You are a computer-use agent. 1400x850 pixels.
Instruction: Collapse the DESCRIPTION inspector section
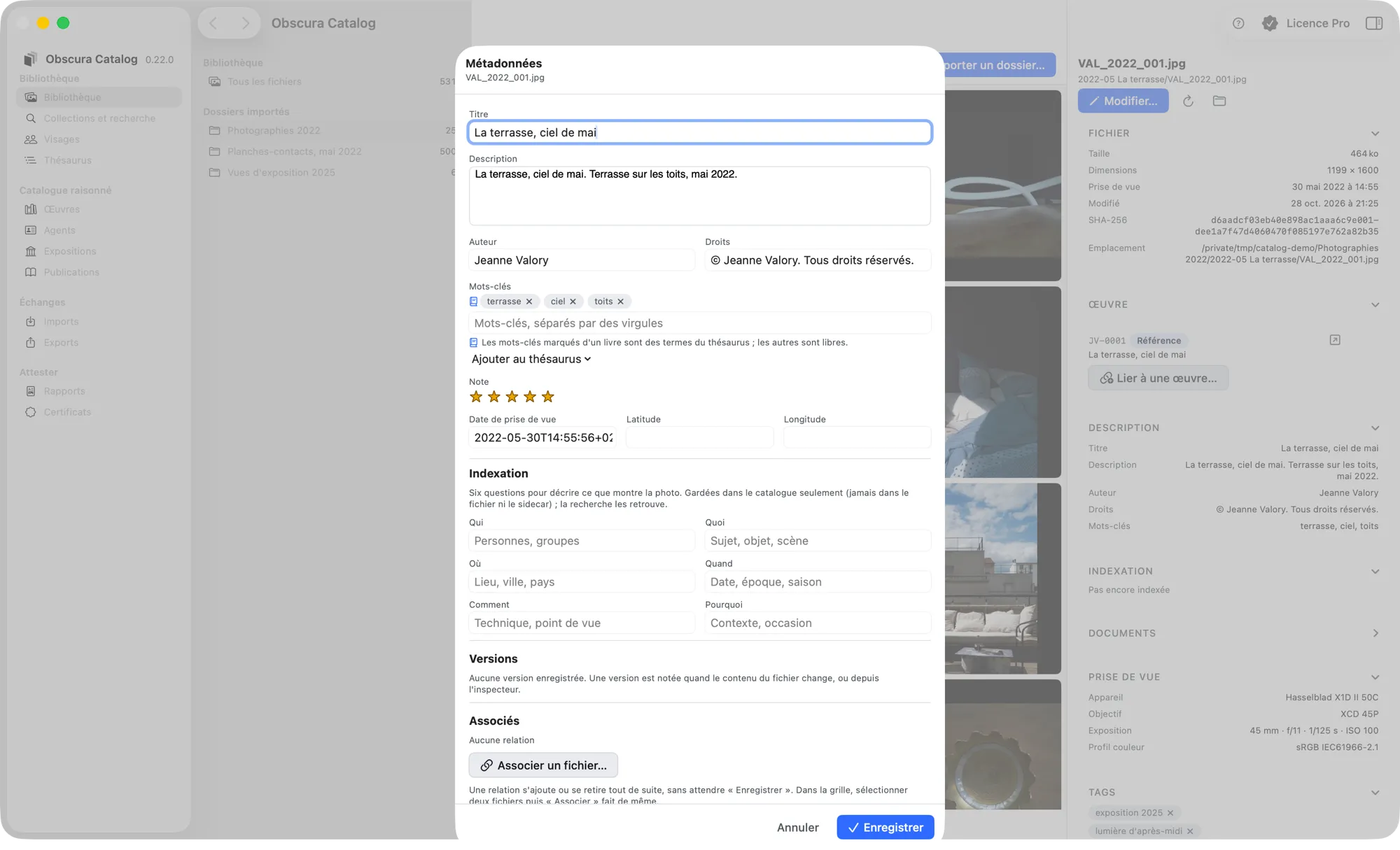[x=1375, y=428]
